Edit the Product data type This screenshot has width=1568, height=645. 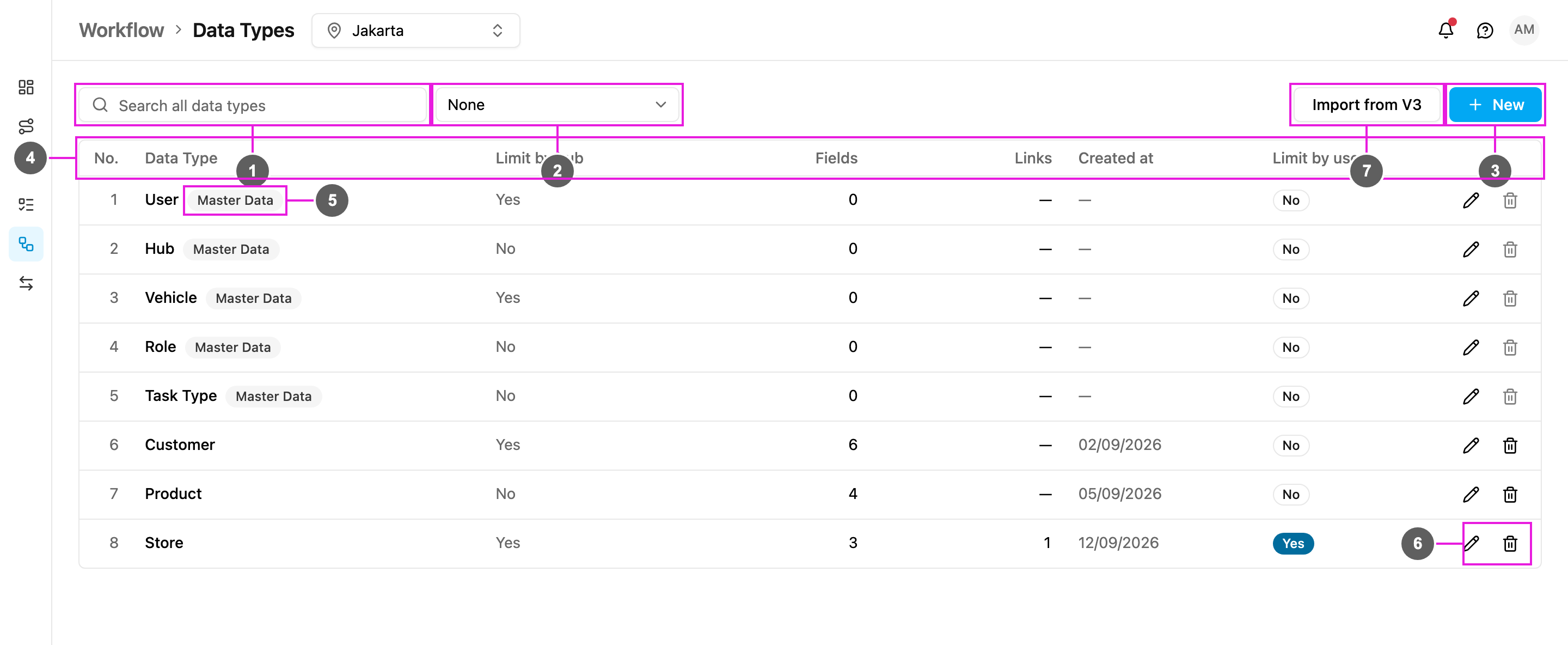coord(1471,494)
